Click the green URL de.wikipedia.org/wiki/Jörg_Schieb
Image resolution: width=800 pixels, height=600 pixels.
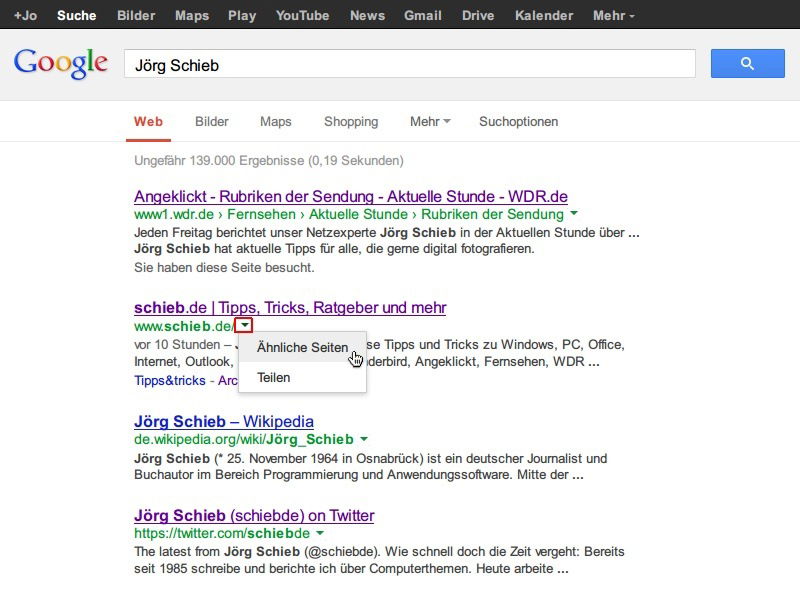(244, 439)
